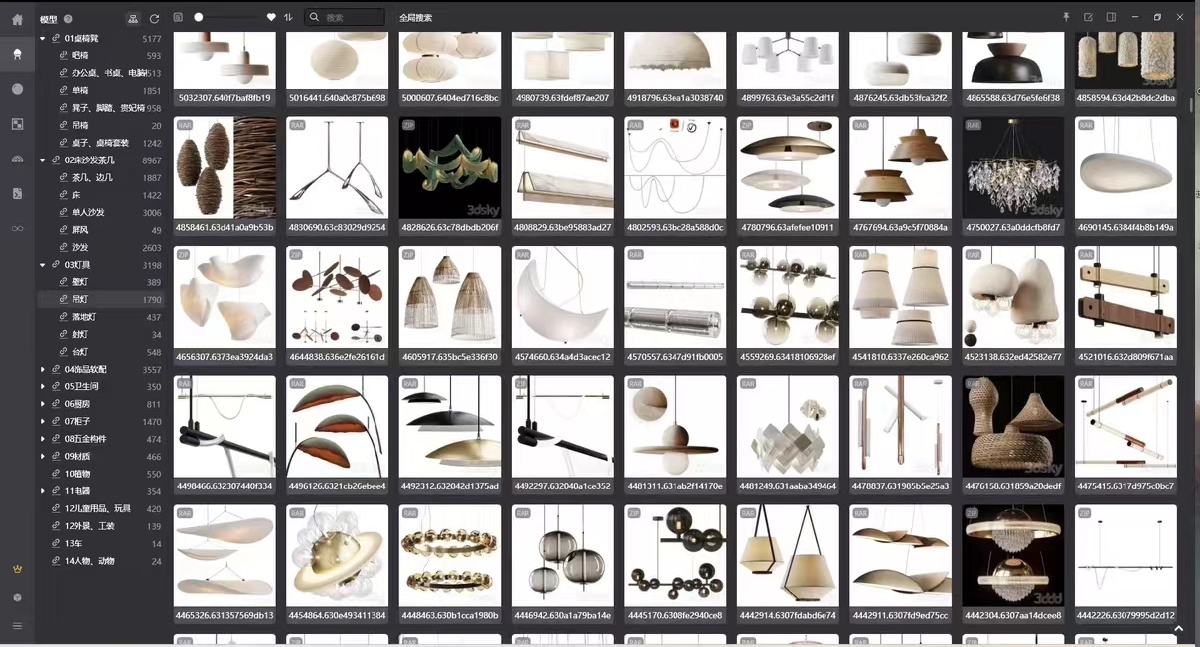Collapse the 01桌椅凳 category
Image resolution: width=1200 pixels, height=647 pixels.
43,38
